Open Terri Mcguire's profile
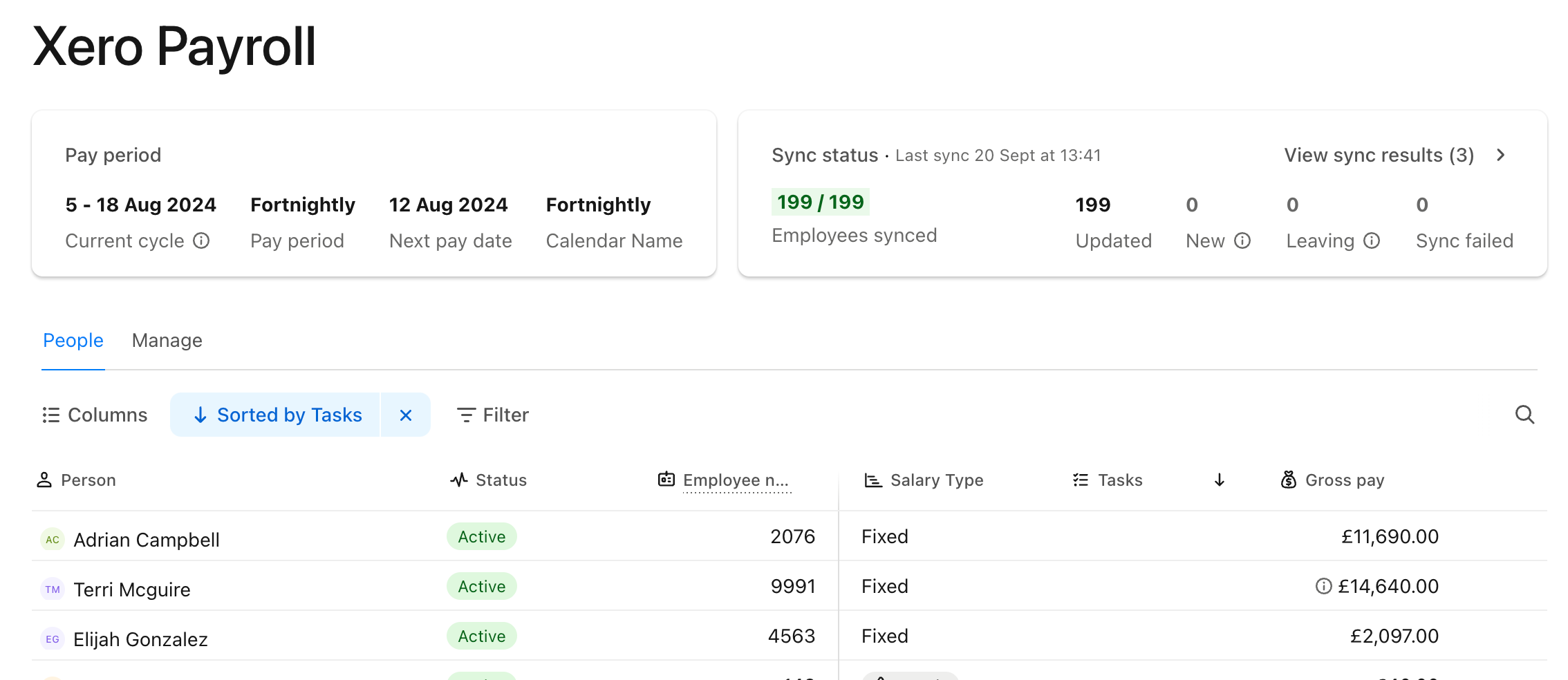This screenshot has height=680, width=1568. tap(132, 589)
